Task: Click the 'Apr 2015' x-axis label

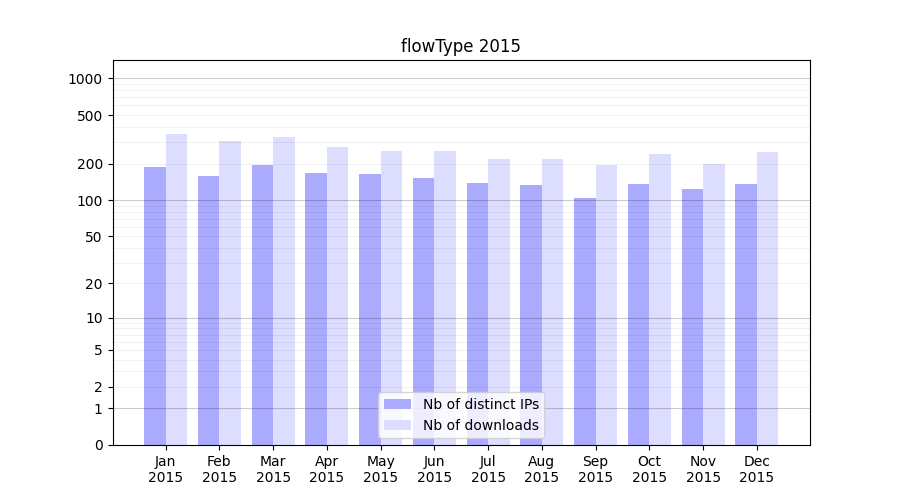Action: [327, 469]
